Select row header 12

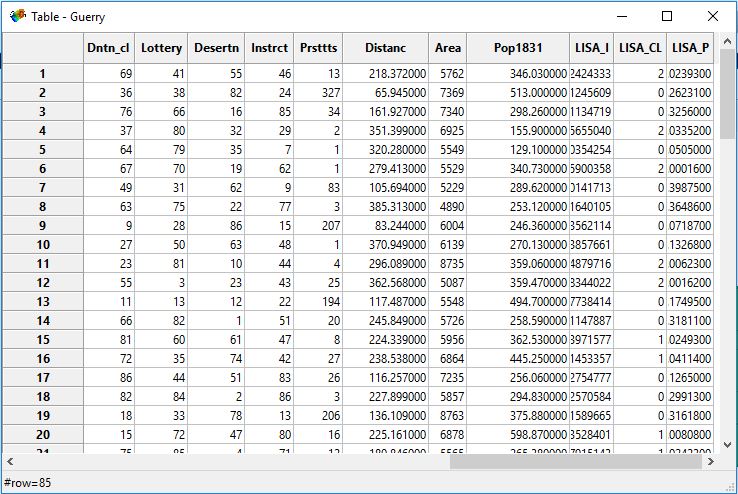tap(43, 283)
